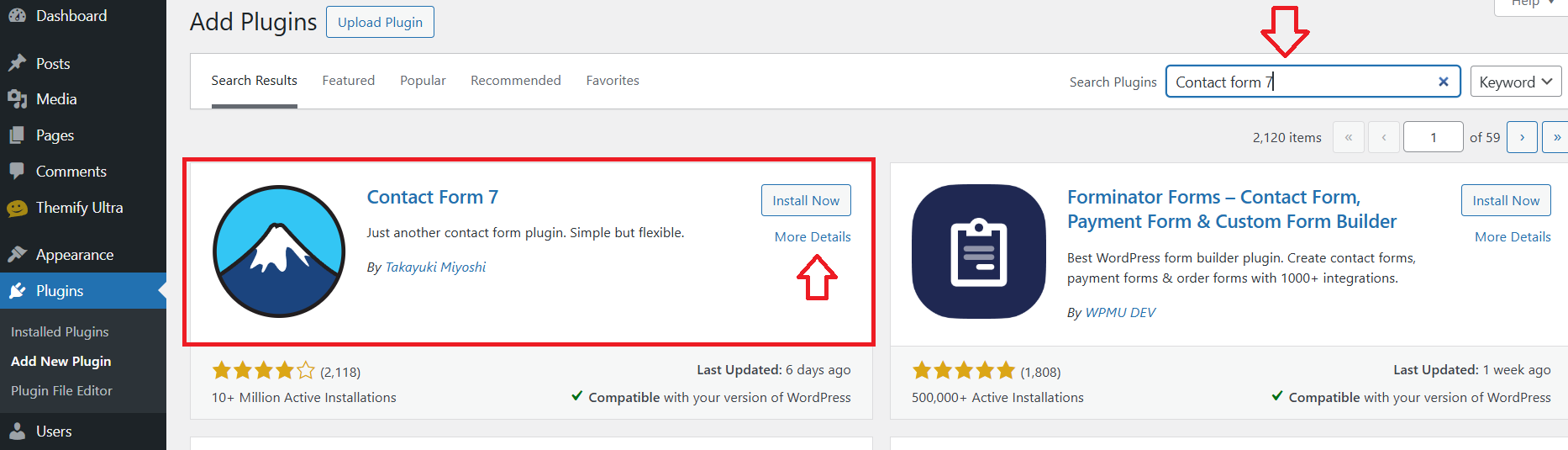Image resolution: width=1568 pixels, height=450 pixels.
Task: Click the Dashboard gauge icon
Action: (x=17, y=15)
